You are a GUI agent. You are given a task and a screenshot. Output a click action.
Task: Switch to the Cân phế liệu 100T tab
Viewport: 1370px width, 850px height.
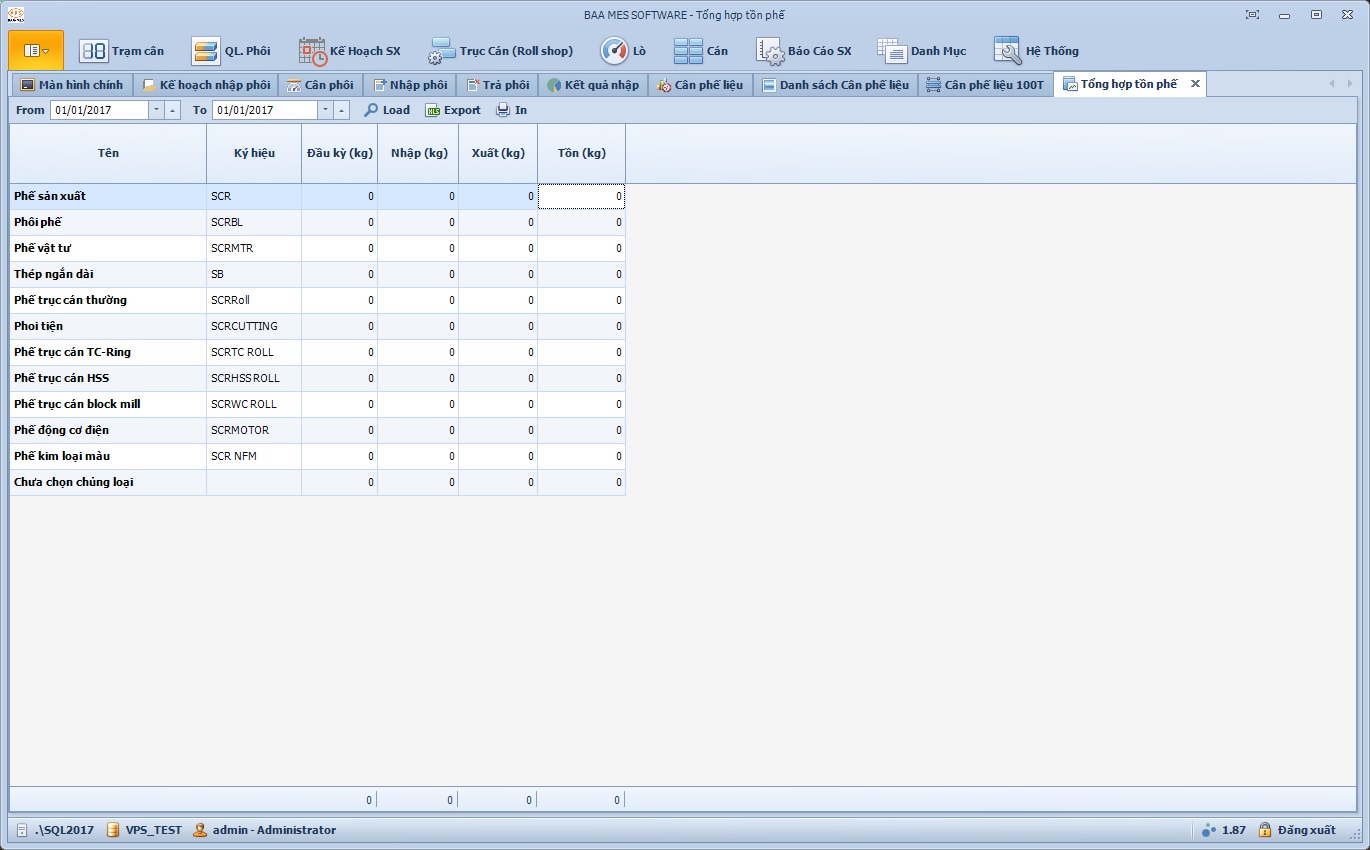pos(985,85)
